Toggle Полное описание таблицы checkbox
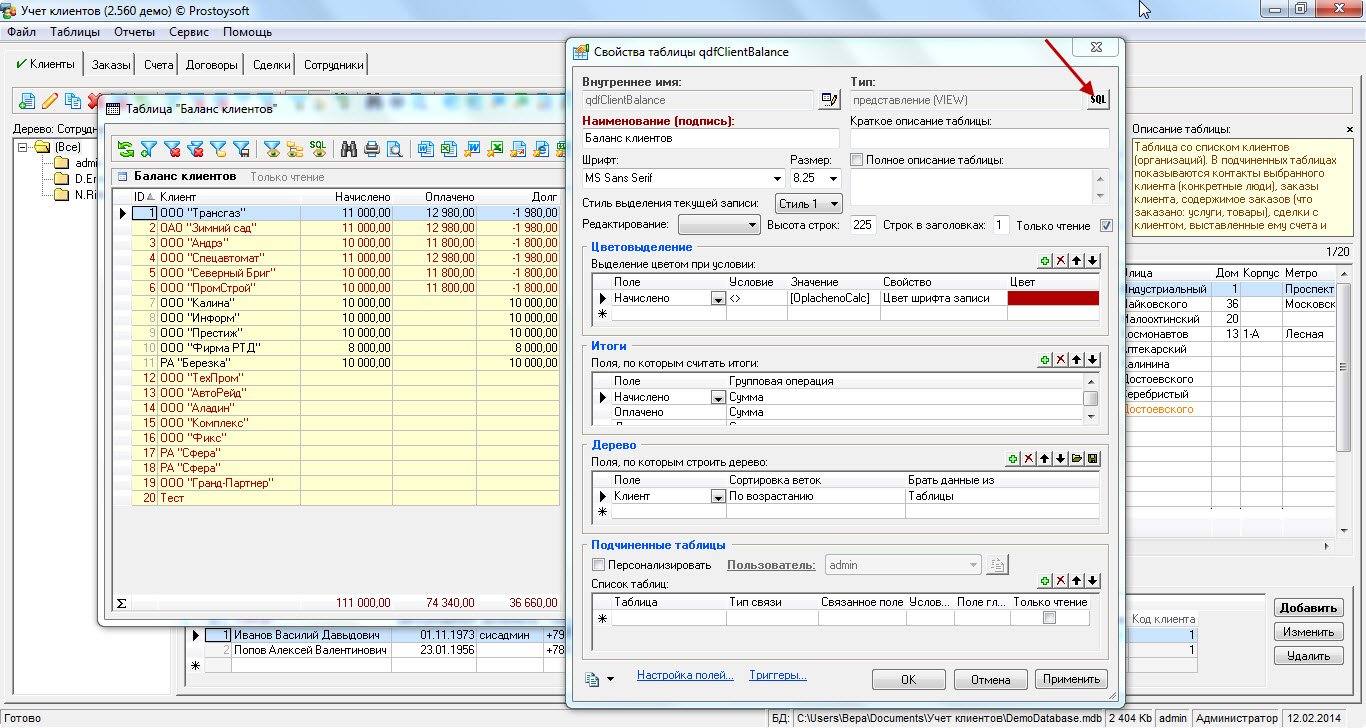Screen dimensions: 1366x728 tap(857, 159)
